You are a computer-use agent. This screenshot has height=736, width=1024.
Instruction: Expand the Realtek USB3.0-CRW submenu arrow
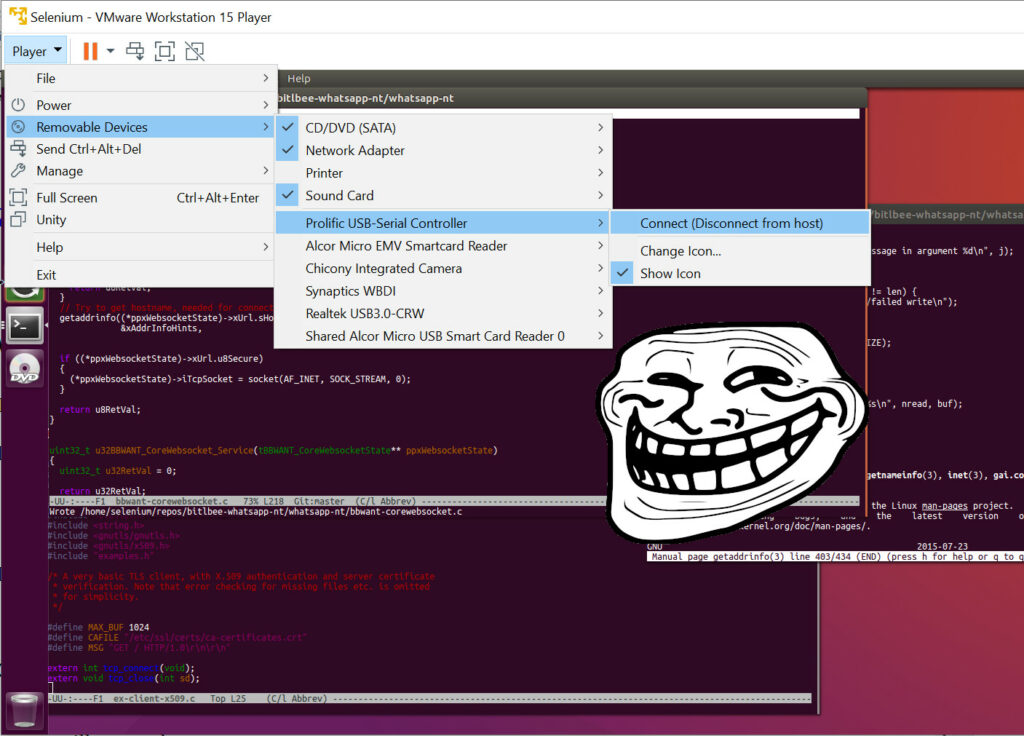(x=601, y=313)
